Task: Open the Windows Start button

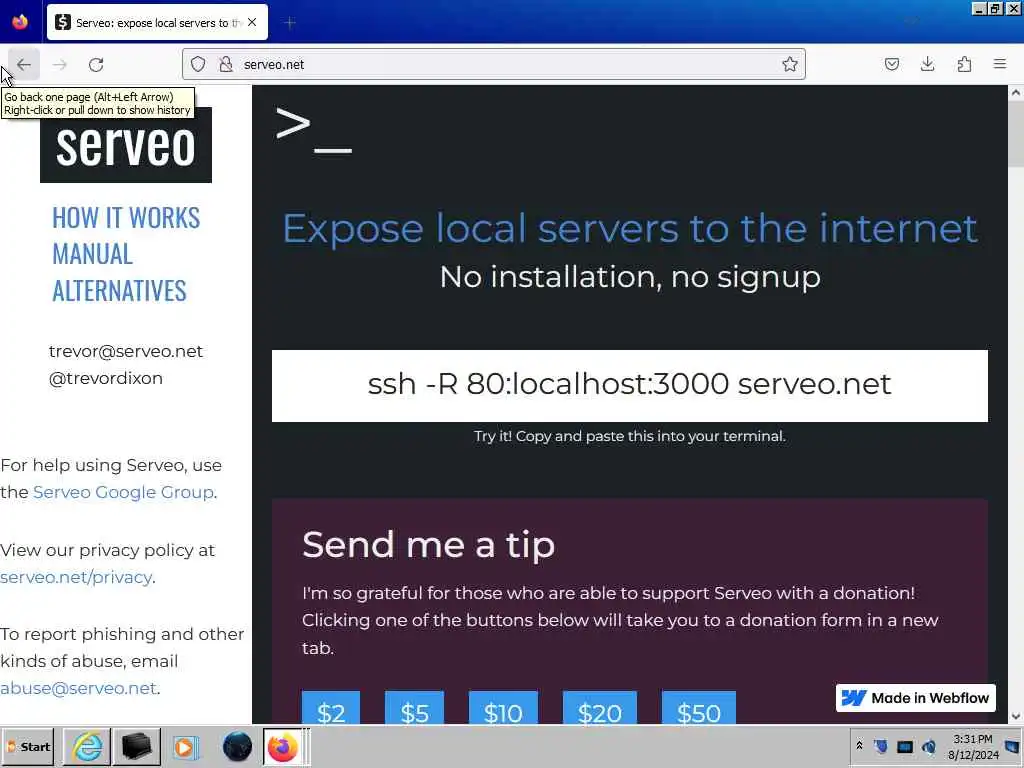Action: coord(27,746)
